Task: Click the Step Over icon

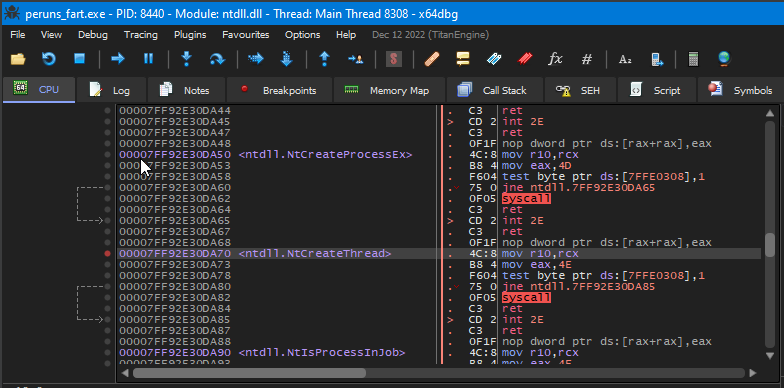Action: (217, 59)
